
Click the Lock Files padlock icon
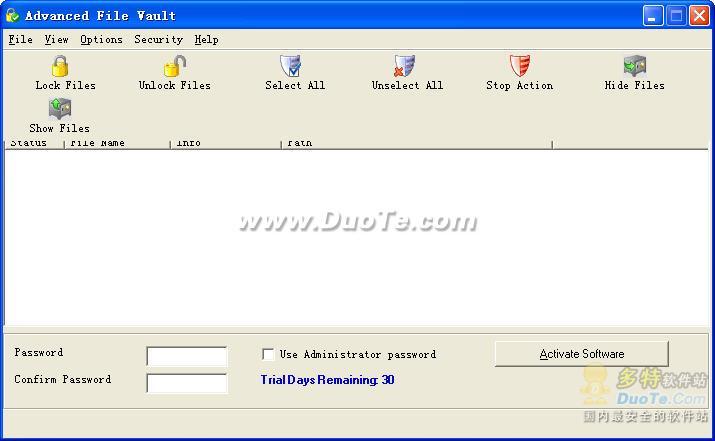pyautogui.click(x=61, y=67)
